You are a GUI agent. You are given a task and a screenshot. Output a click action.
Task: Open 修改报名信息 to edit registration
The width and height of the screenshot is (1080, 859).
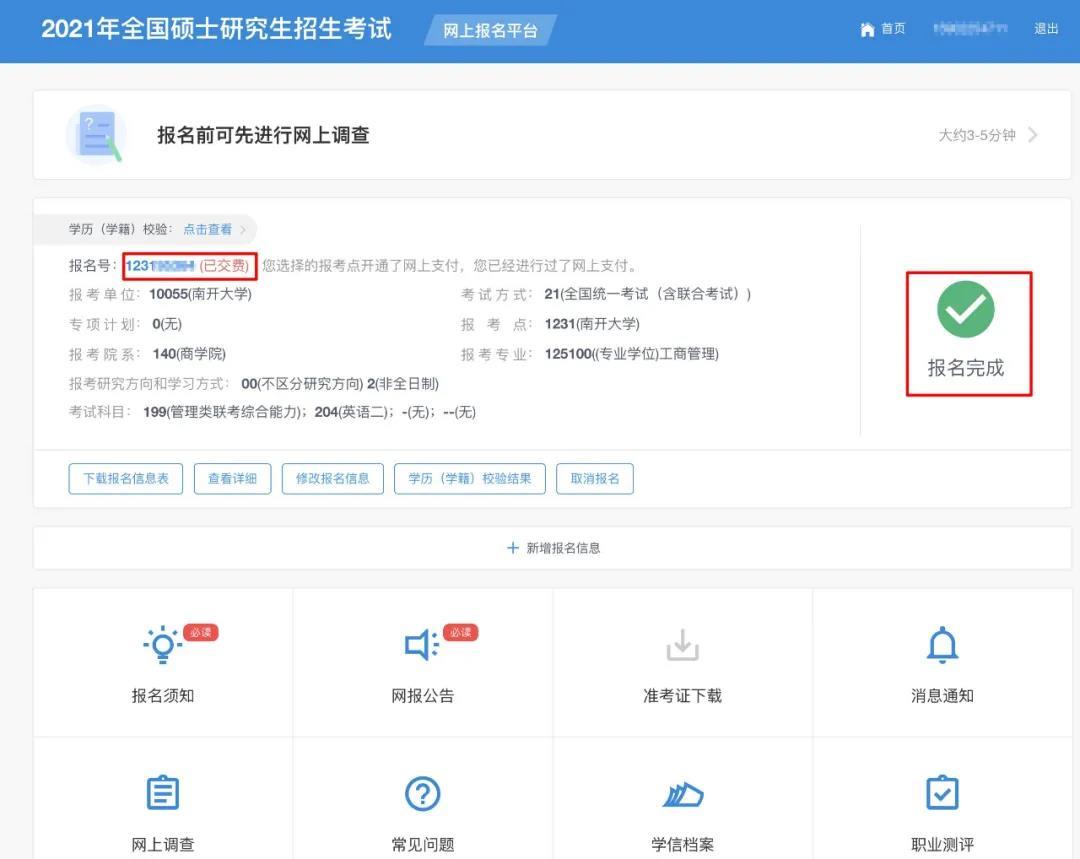click(332, 478)
